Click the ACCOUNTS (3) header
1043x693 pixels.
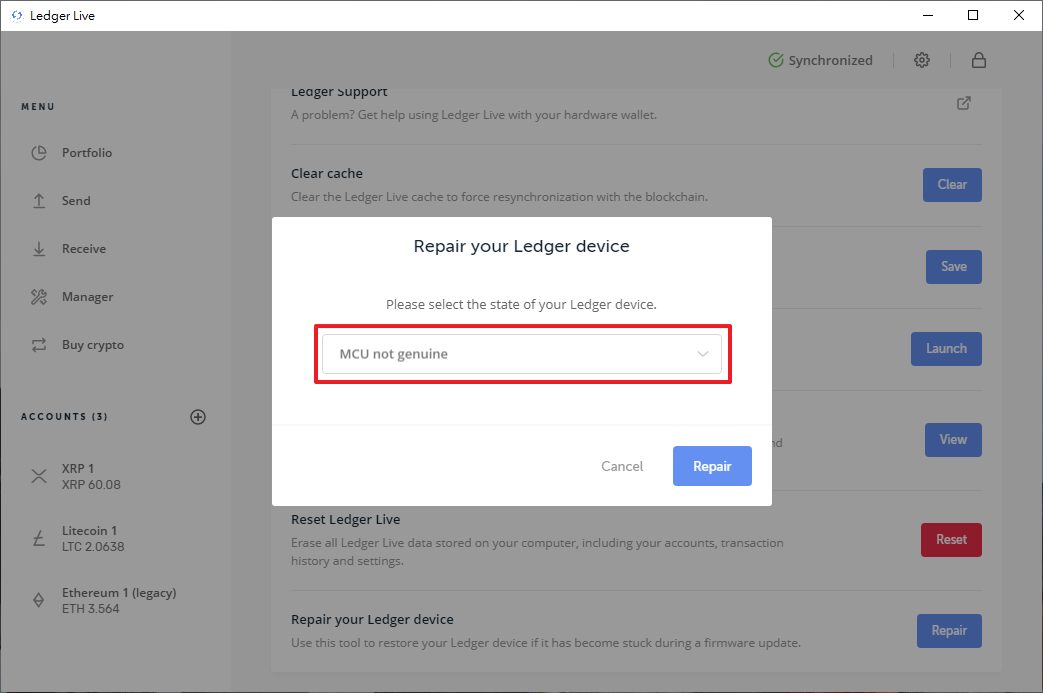(x=64, y=416)
